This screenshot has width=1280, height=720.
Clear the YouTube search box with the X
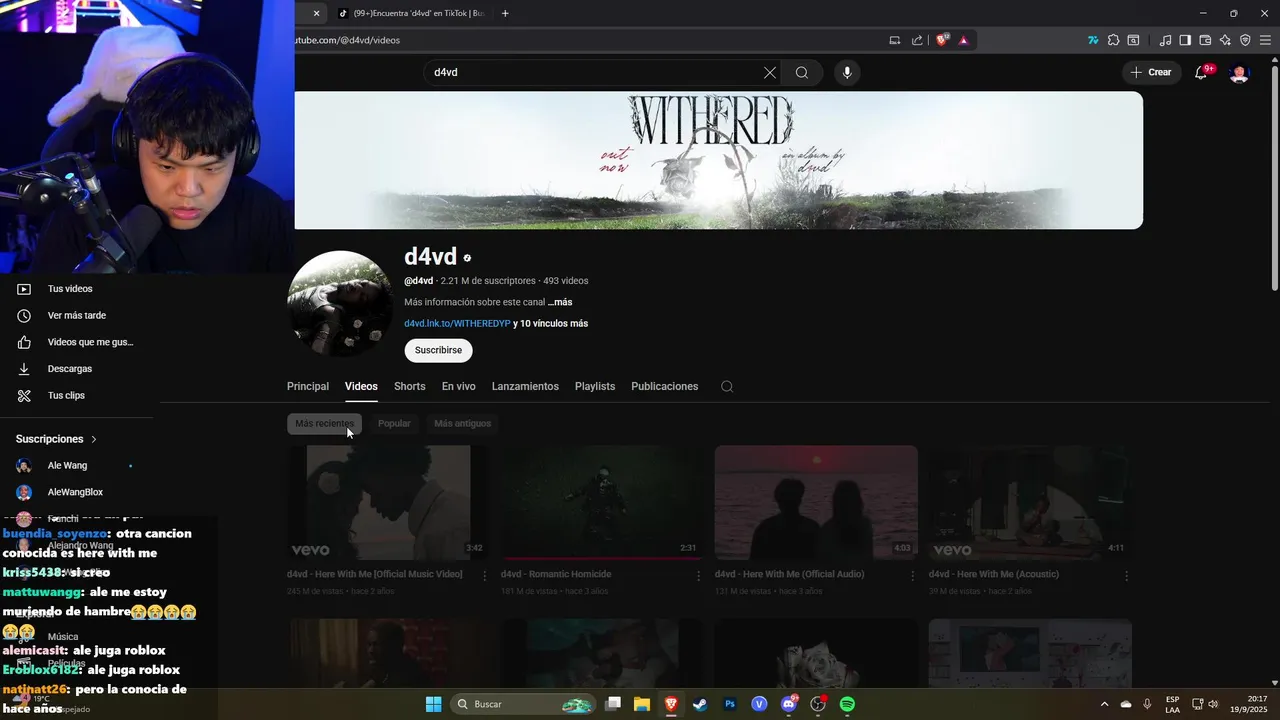click(770, 73)
